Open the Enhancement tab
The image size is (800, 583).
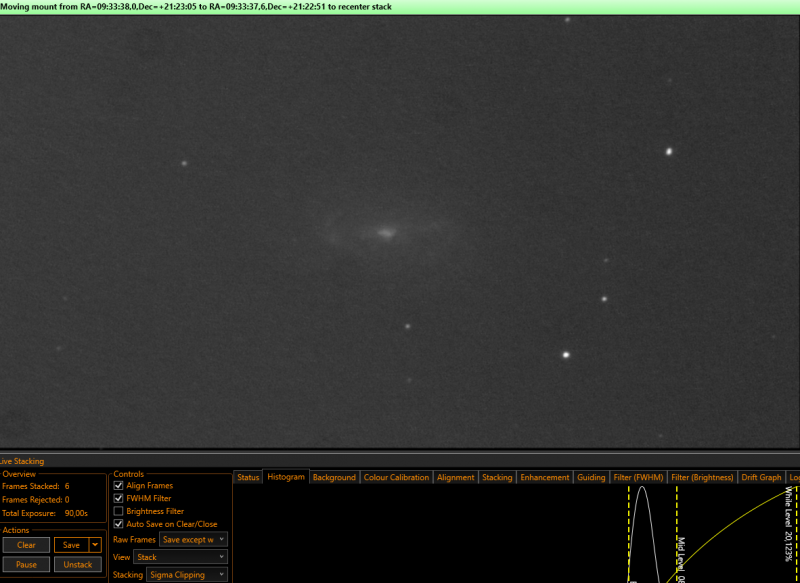point(544,477)
